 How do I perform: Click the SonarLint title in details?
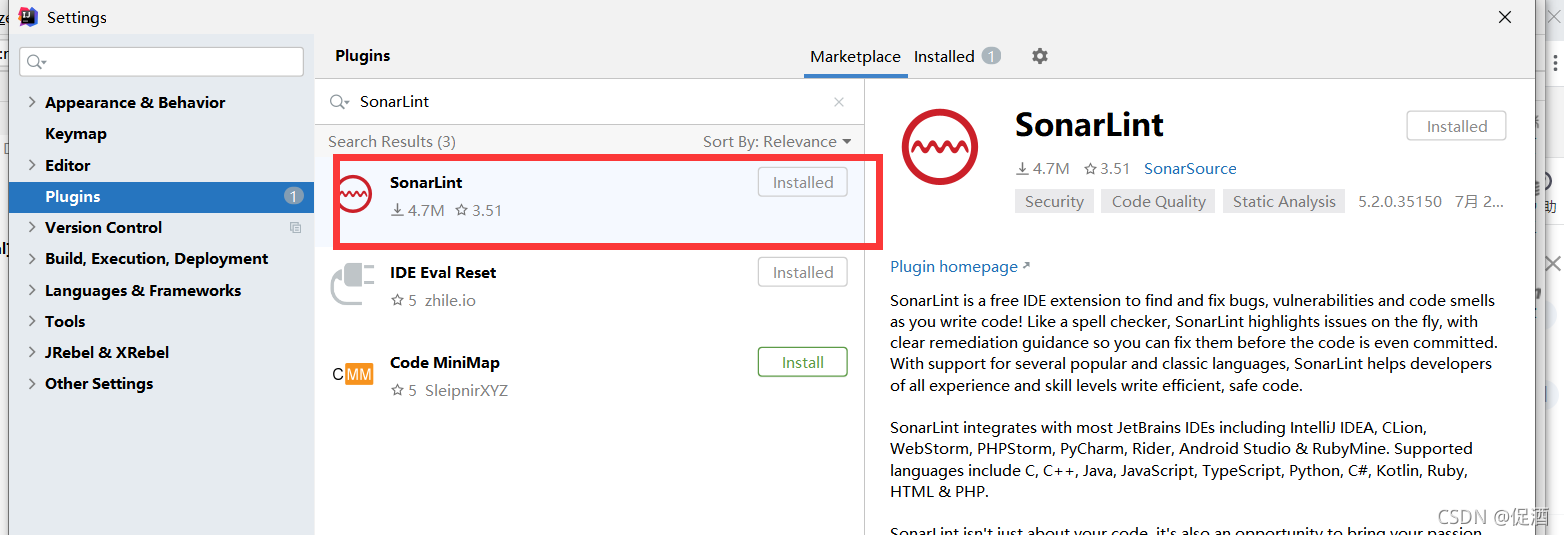tap(1089, 125)
